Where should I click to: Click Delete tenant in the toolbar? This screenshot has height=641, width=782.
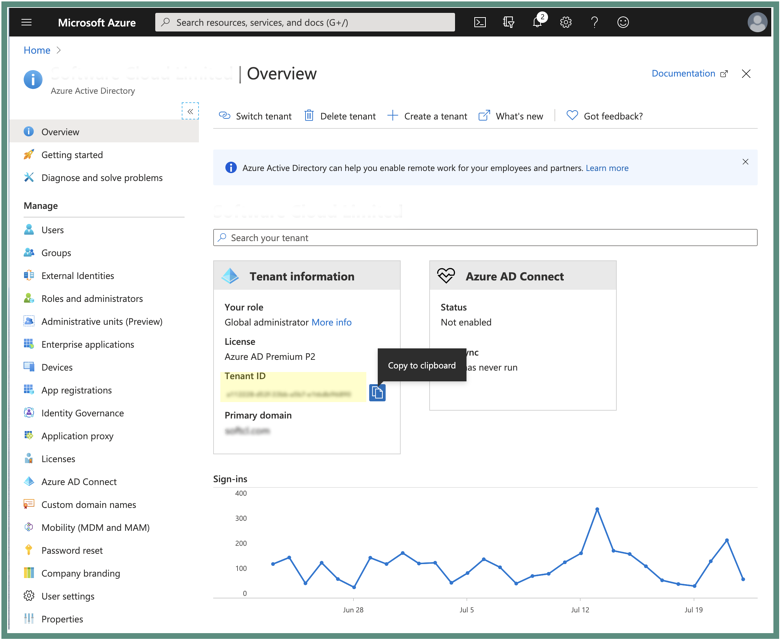coord(340,116)
